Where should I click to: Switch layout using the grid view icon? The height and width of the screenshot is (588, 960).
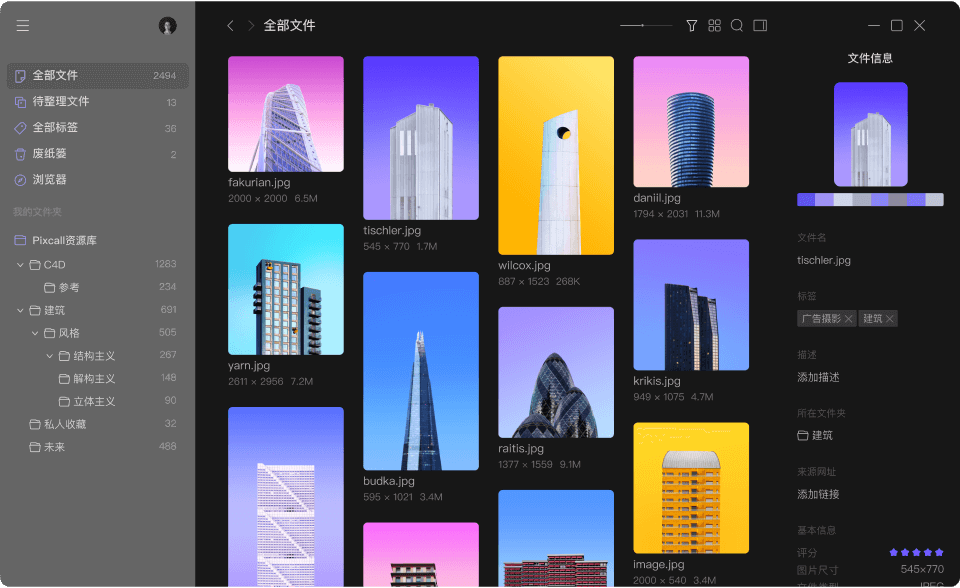pos(714,25)
